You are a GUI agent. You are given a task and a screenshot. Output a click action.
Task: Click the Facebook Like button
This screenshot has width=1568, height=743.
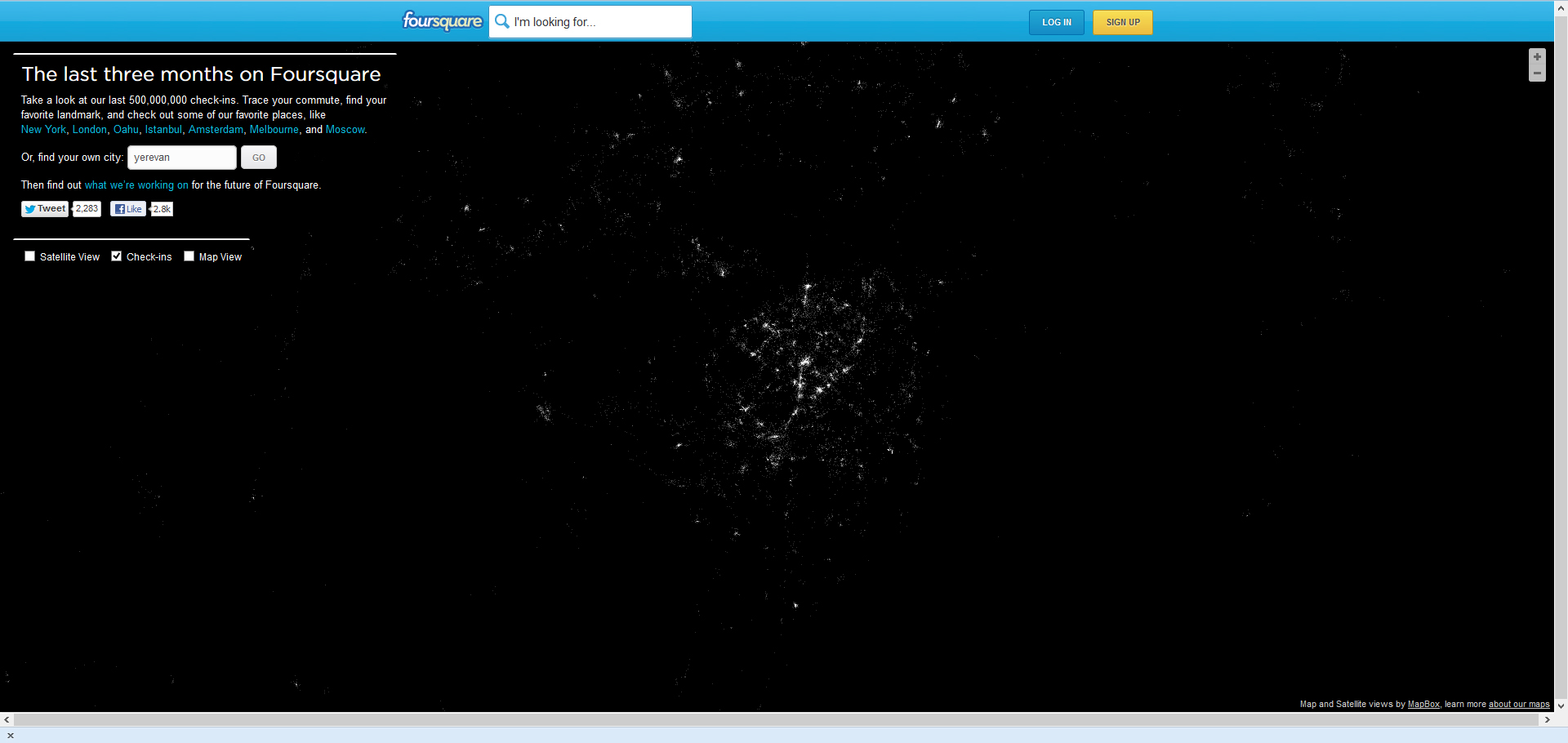click(128, 209)
